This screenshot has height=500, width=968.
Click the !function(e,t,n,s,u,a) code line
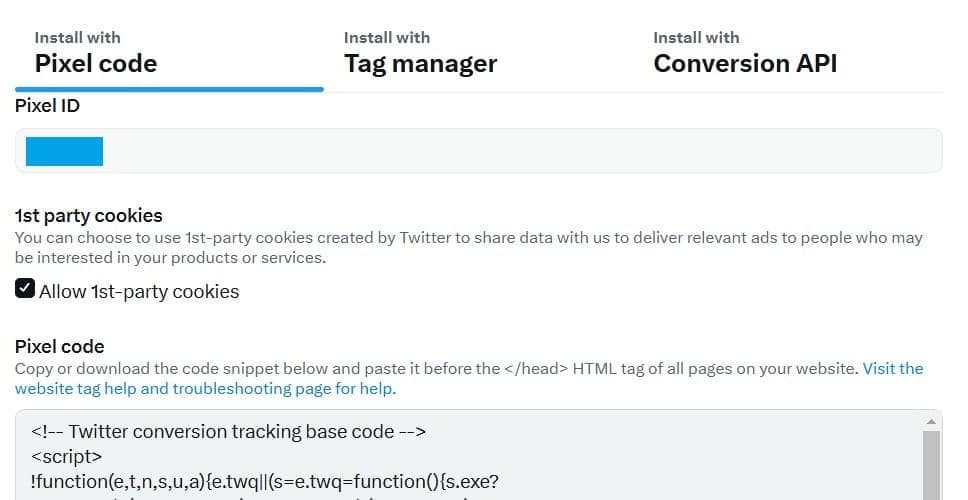265,481
